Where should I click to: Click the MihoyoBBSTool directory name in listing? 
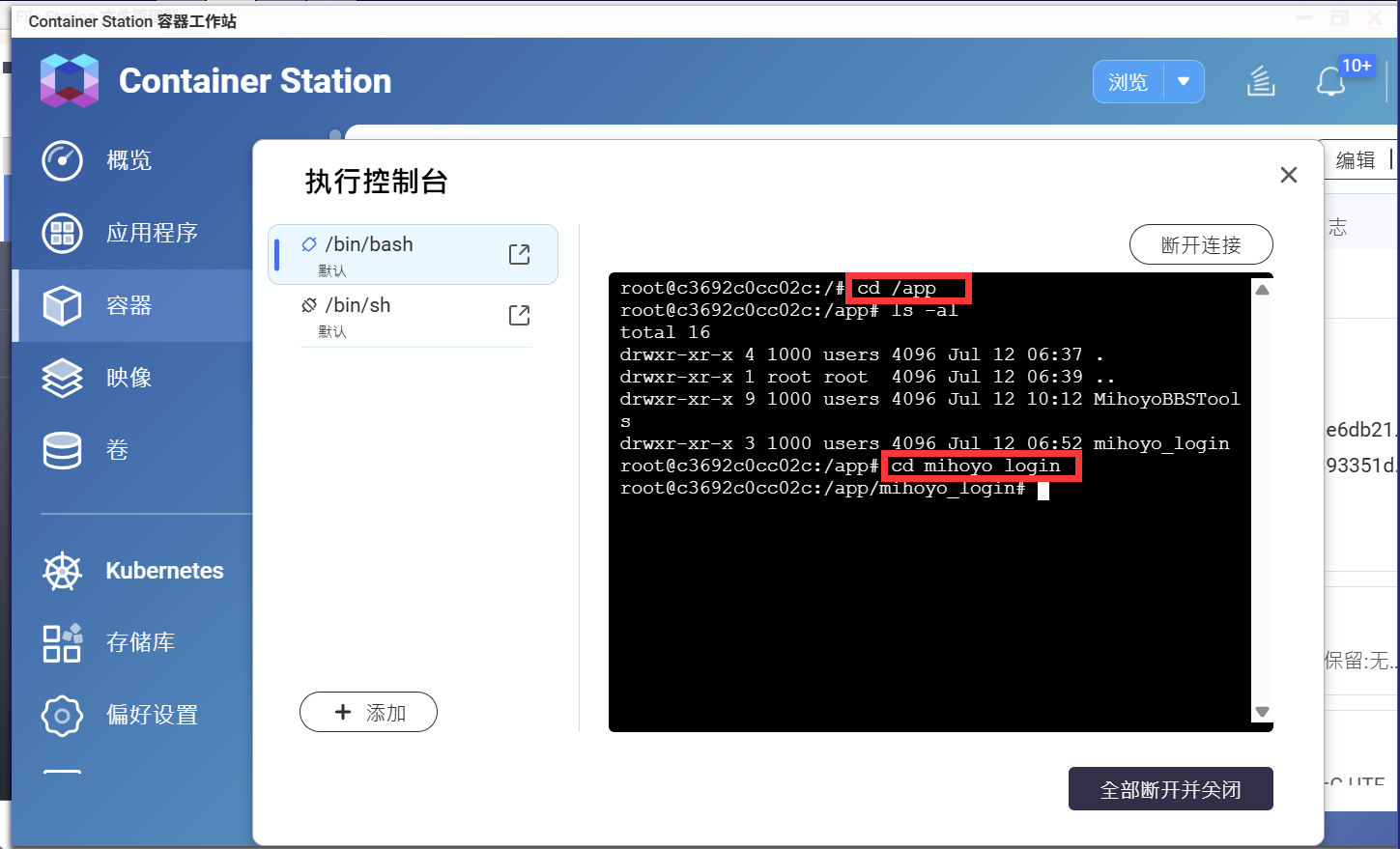point(1166,399)
